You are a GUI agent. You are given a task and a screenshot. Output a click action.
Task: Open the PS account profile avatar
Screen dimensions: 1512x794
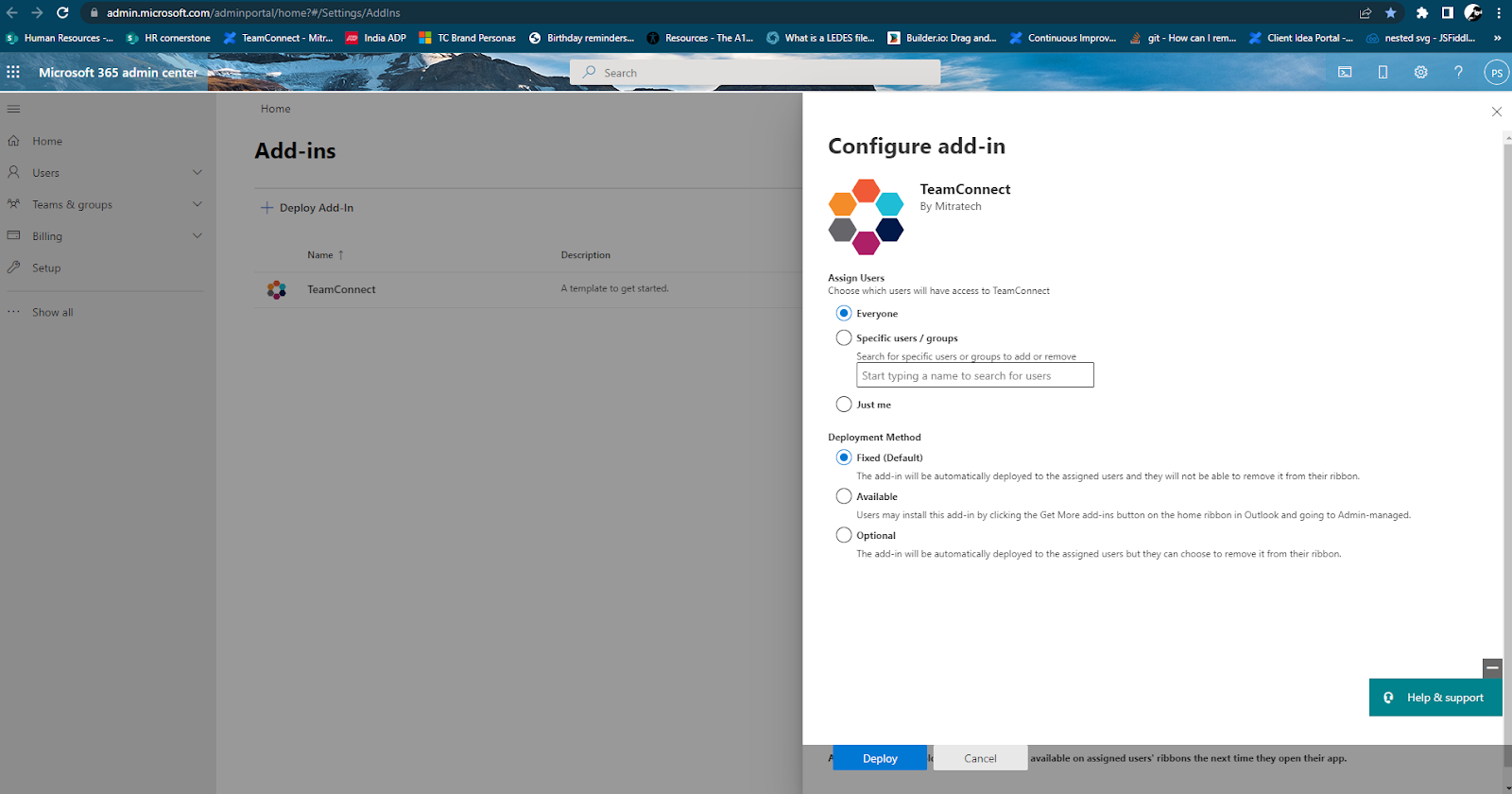coord(1496,73)
